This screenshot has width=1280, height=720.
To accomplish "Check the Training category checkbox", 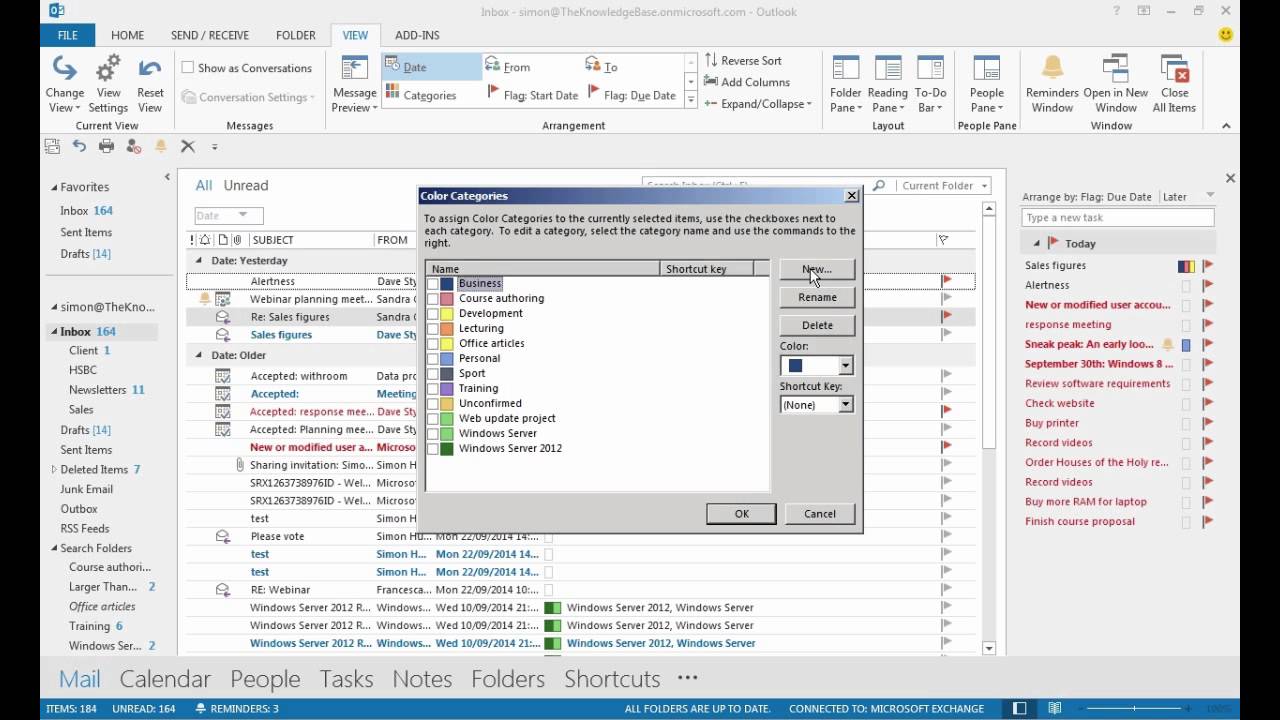I will (x=432, y=389).
